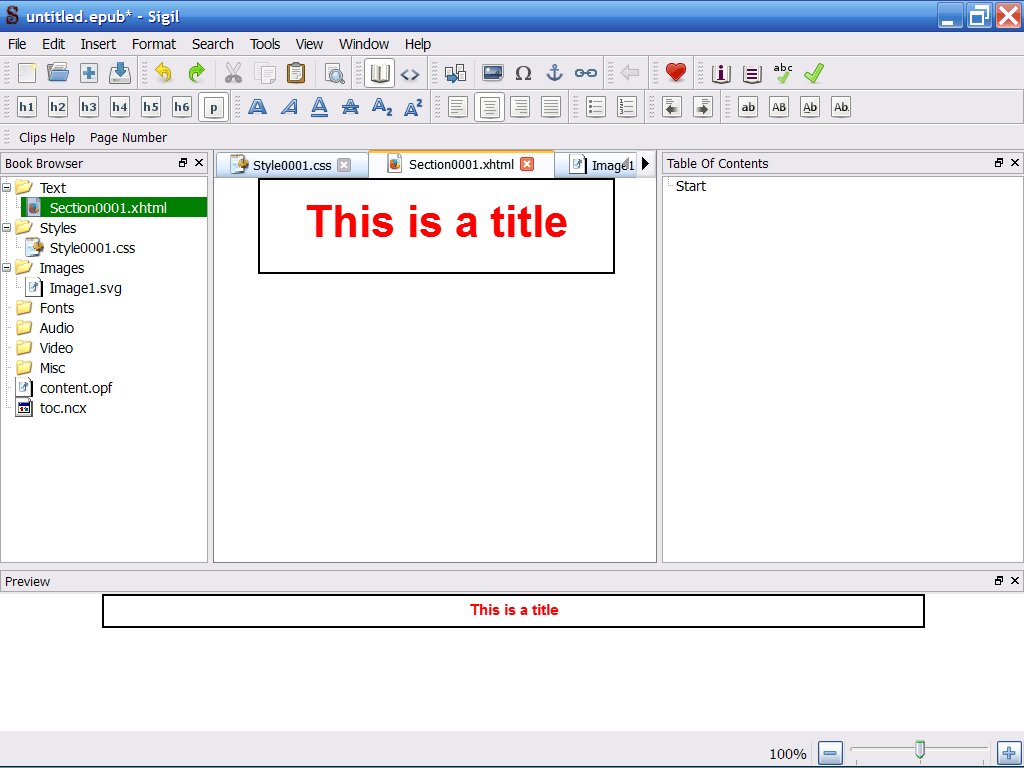Open Find and Replace magnifier icon
The width and height of the screenshot is (1024, 768).
334,73
